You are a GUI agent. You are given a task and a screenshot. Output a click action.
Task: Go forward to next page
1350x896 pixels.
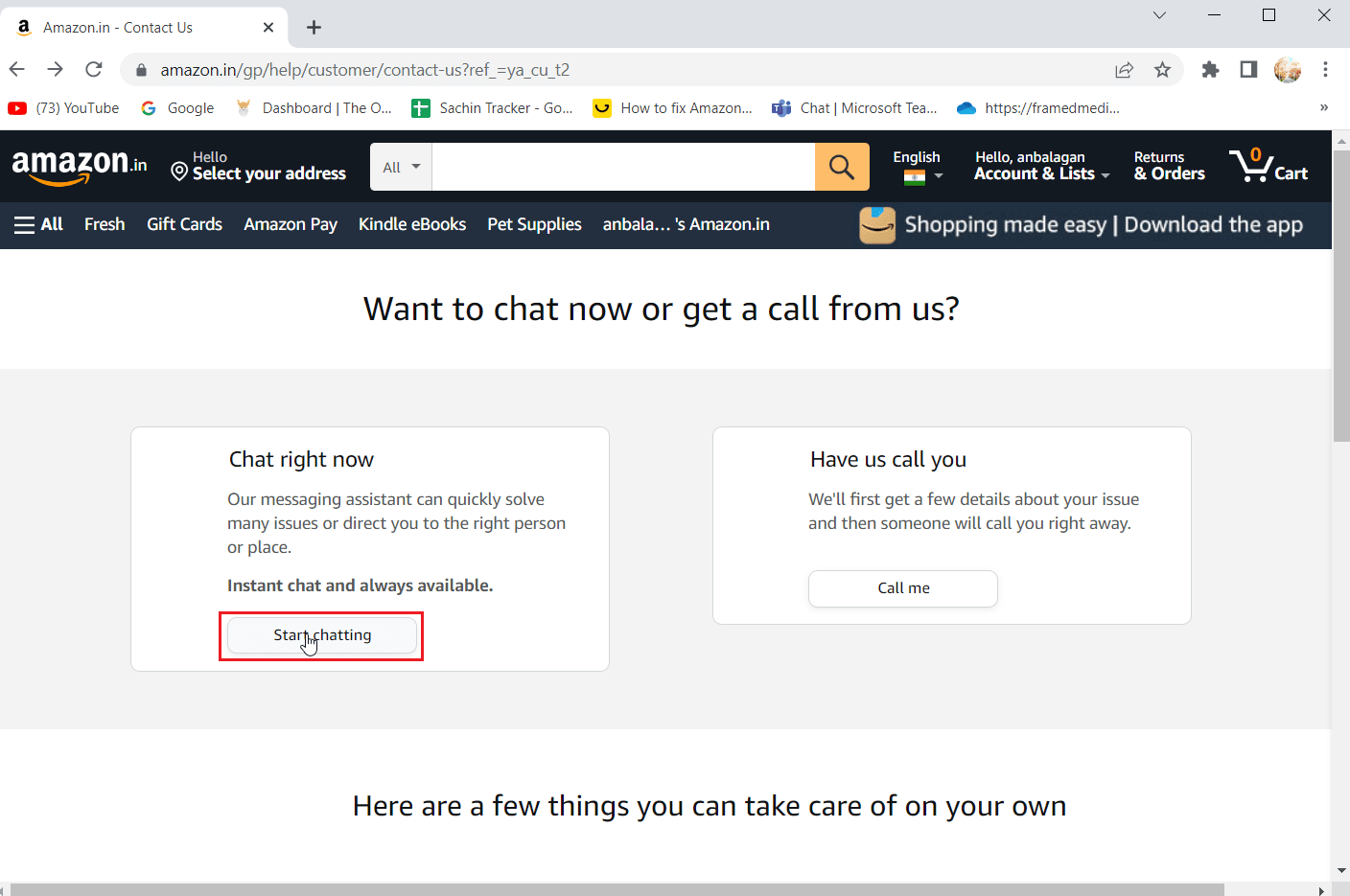(x=55, y=69)
